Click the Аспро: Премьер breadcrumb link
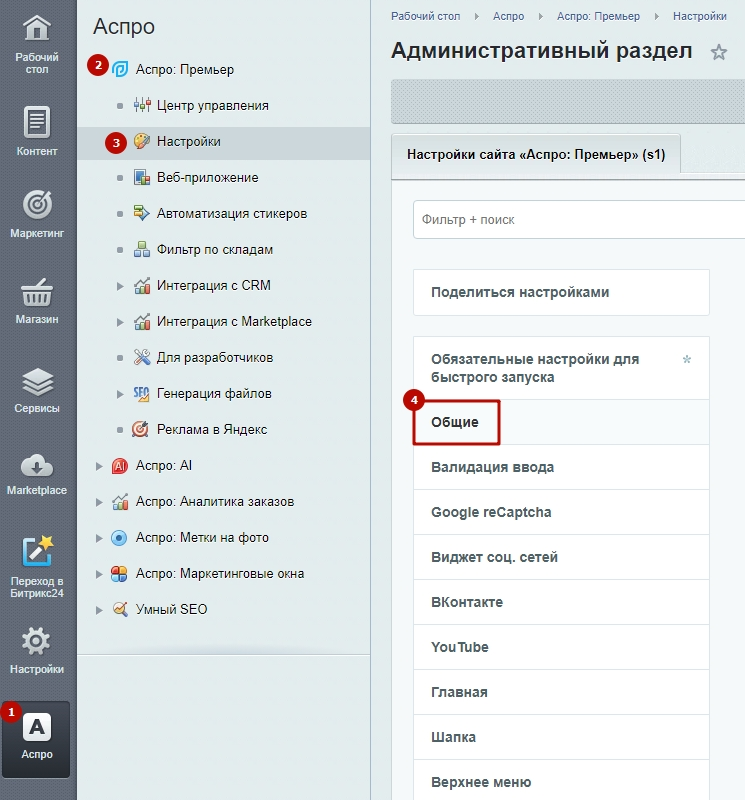 [x=598, y=16]
